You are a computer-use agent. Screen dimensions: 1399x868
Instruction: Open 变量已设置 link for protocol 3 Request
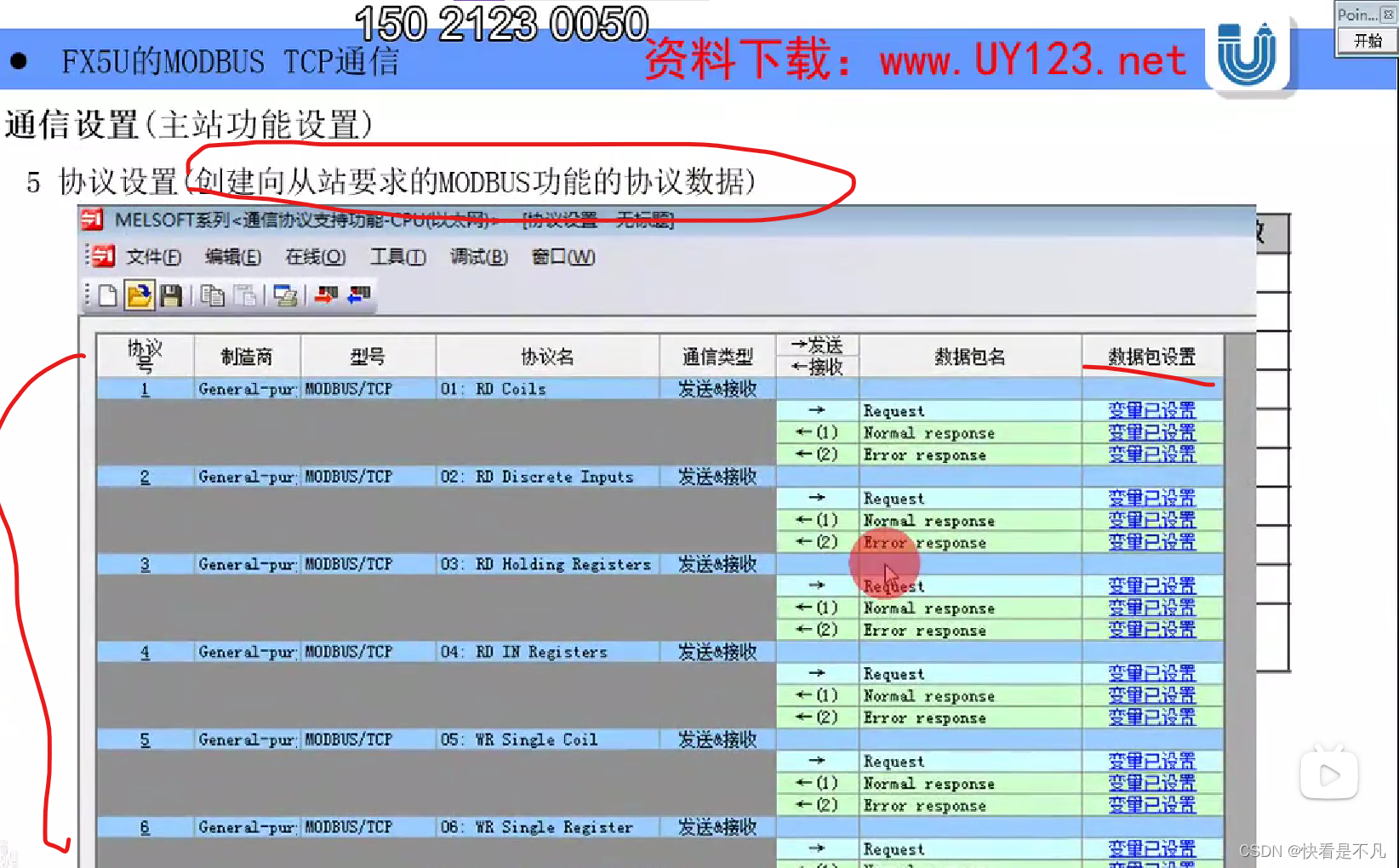pyautogui.click(x=1152, y=585)
